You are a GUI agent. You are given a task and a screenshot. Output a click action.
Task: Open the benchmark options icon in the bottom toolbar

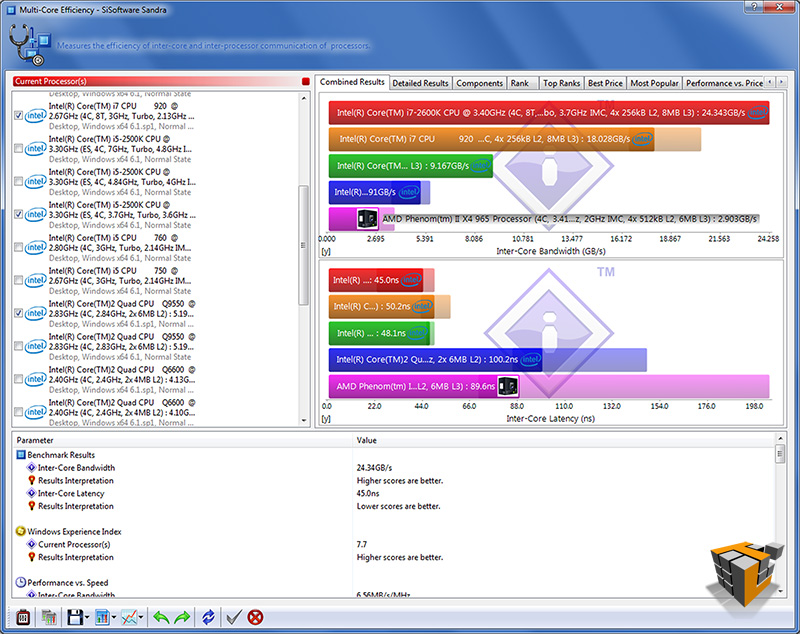coord(23,617)
